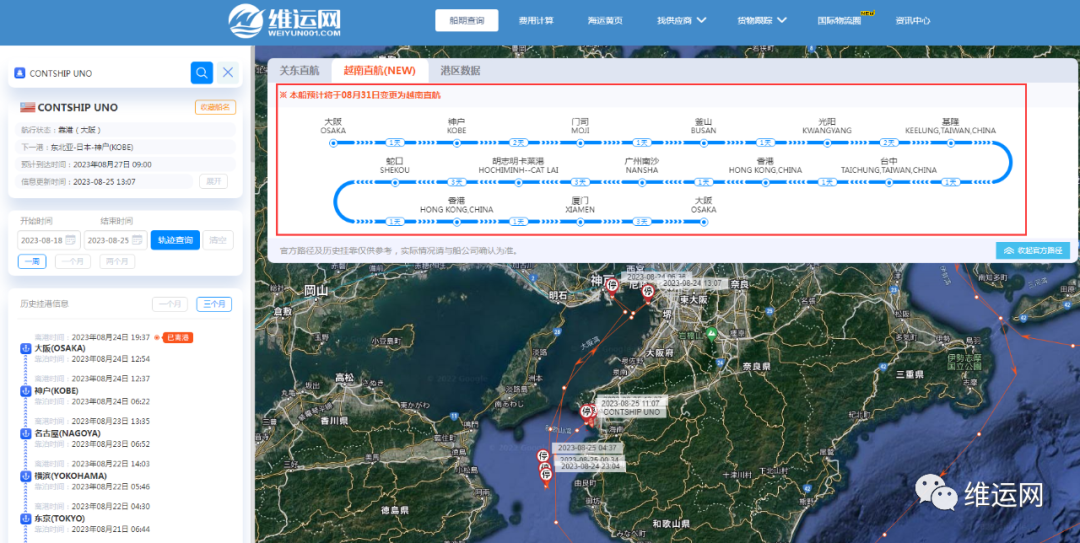The width and height of the screenshot is (1080, 543).
Task: Click 名古屋(NAGOYA) port history entry
Action: 67,433
